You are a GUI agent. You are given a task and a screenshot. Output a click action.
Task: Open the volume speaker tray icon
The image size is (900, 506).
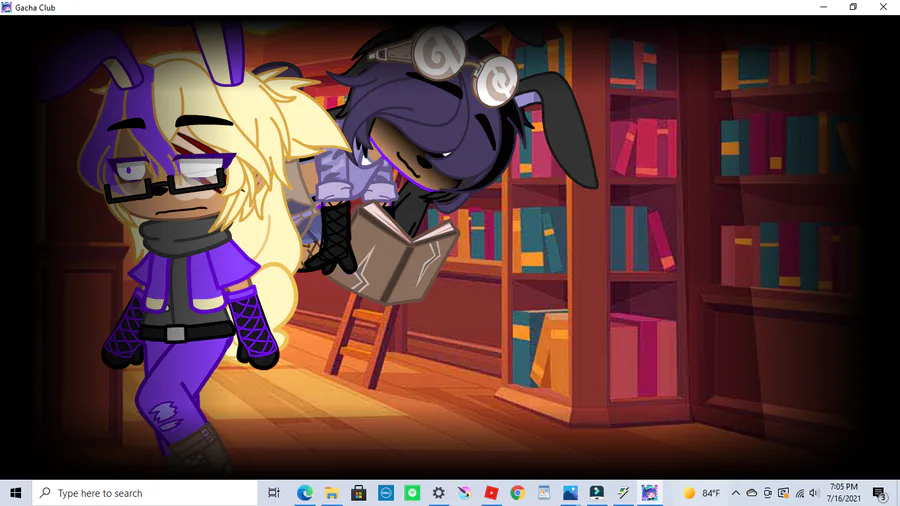pyautogui.click(x=814, y=493)
